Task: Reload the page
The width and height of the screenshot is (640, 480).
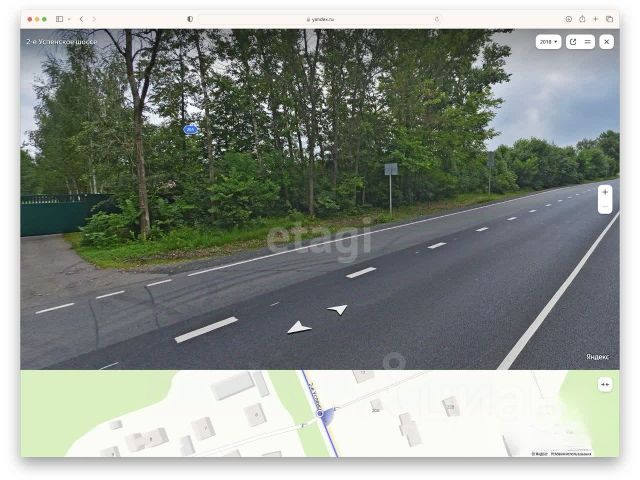Action: click(437, 19)
